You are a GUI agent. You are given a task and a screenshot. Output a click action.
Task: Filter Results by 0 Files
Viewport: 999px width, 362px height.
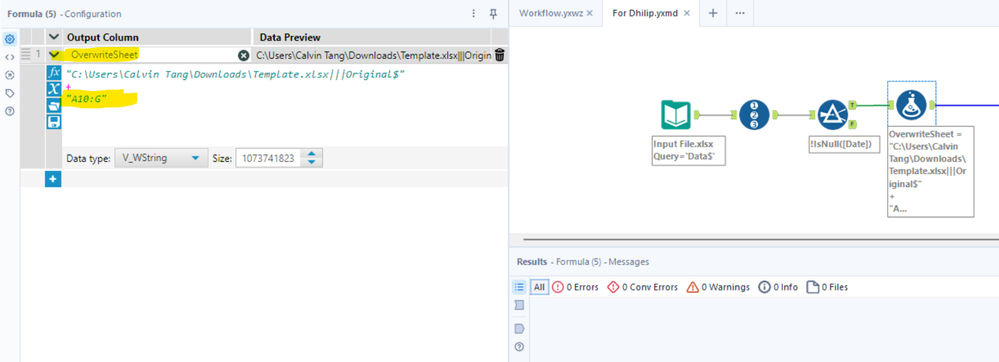(x=827, y=287)
